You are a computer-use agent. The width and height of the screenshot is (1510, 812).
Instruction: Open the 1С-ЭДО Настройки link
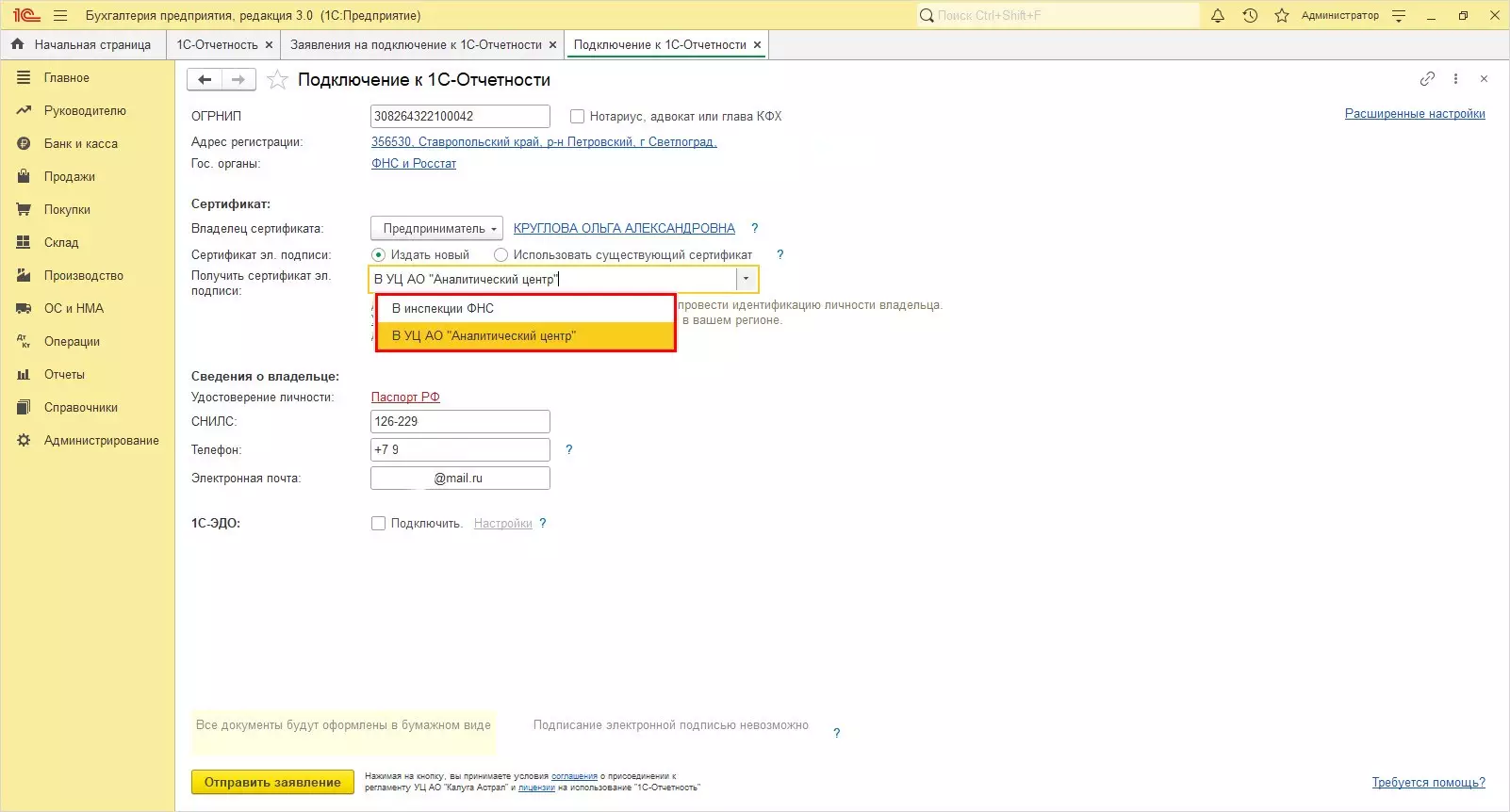[x=503, y=524]
